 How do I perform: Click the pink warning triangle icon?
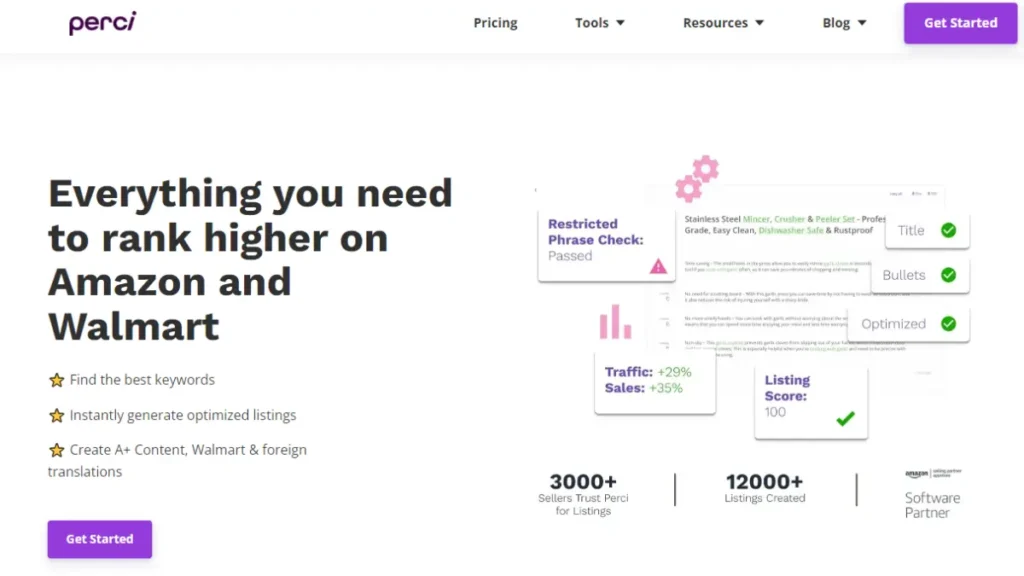[x=658, y=266]
